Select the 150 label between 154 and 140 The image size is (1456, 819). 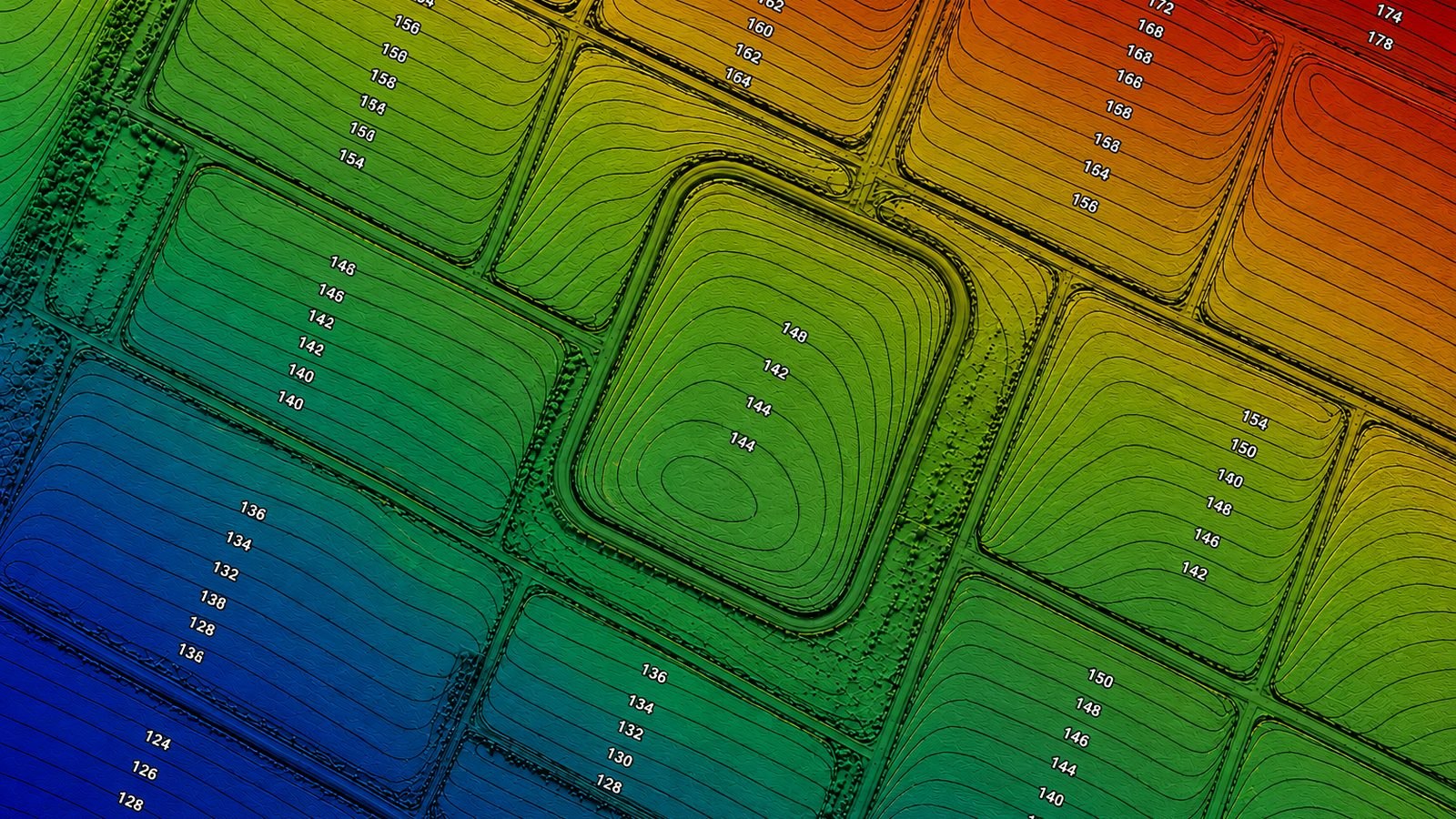[x=1244, y=449]
